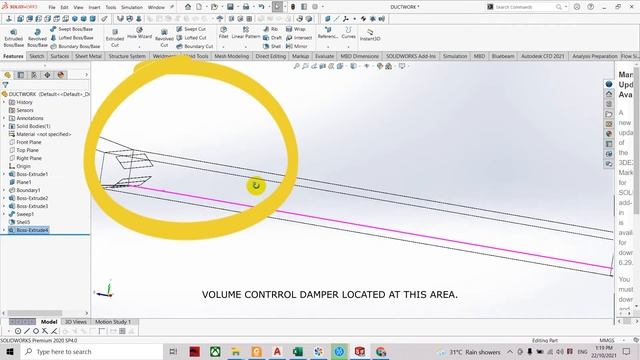Select Front Plane in tree
The image size is (640, 360).
click(x=25, y=142)
